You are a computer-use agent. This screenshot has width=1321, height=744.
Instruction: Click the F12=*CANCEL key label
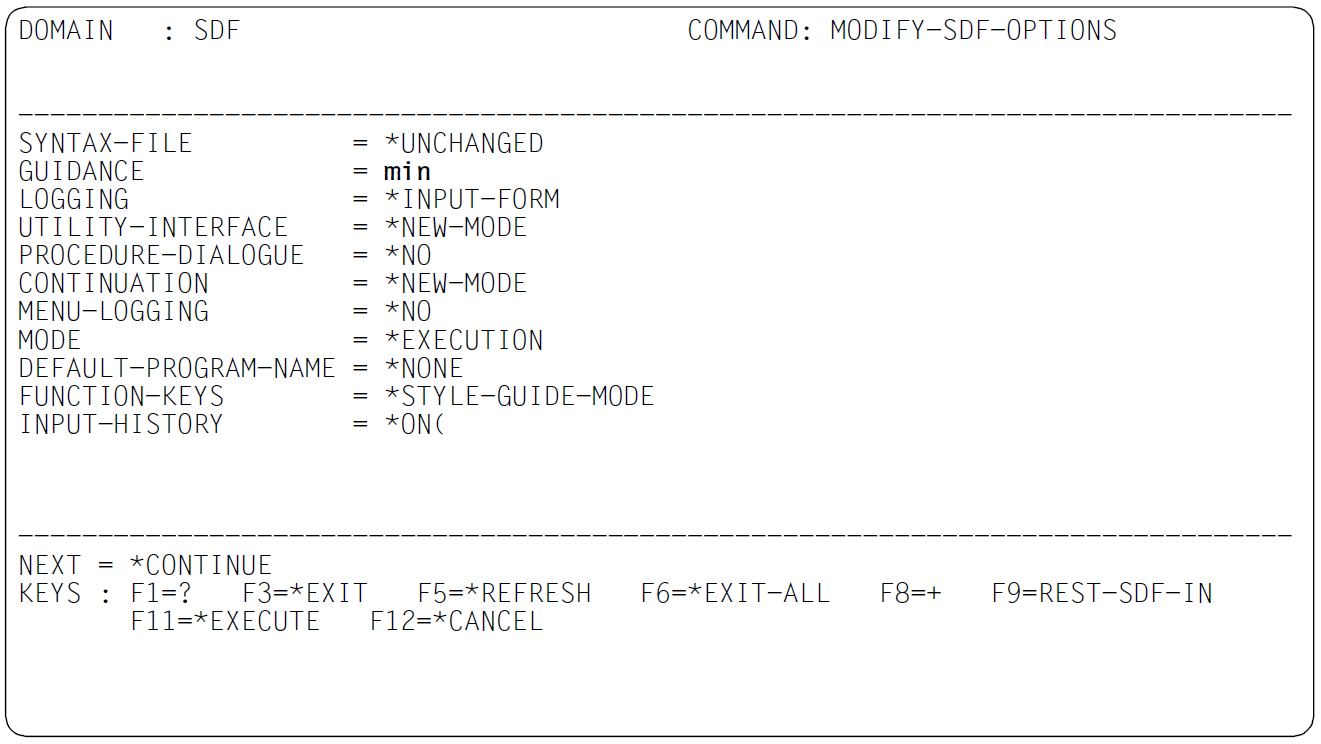pyautogui.click(x=457, y=621)
